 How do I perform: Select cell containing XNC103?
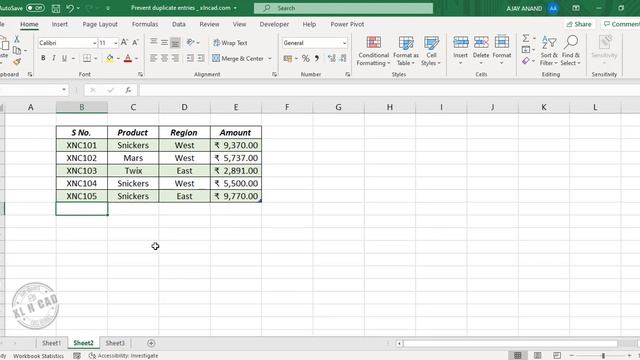[82, 171]
